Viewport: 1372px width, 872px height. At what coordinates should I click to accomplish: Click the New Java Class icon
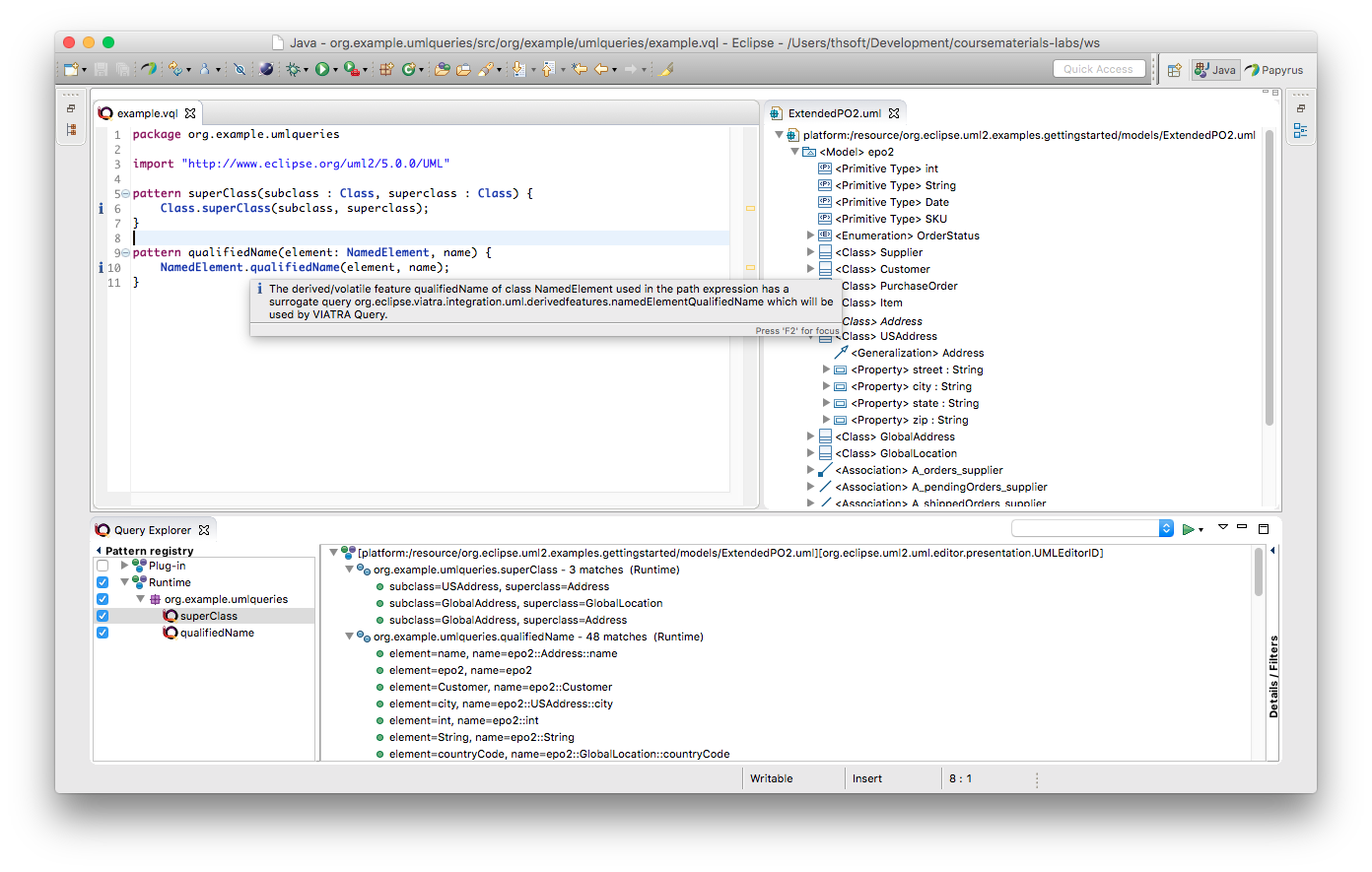coord(408,69)
